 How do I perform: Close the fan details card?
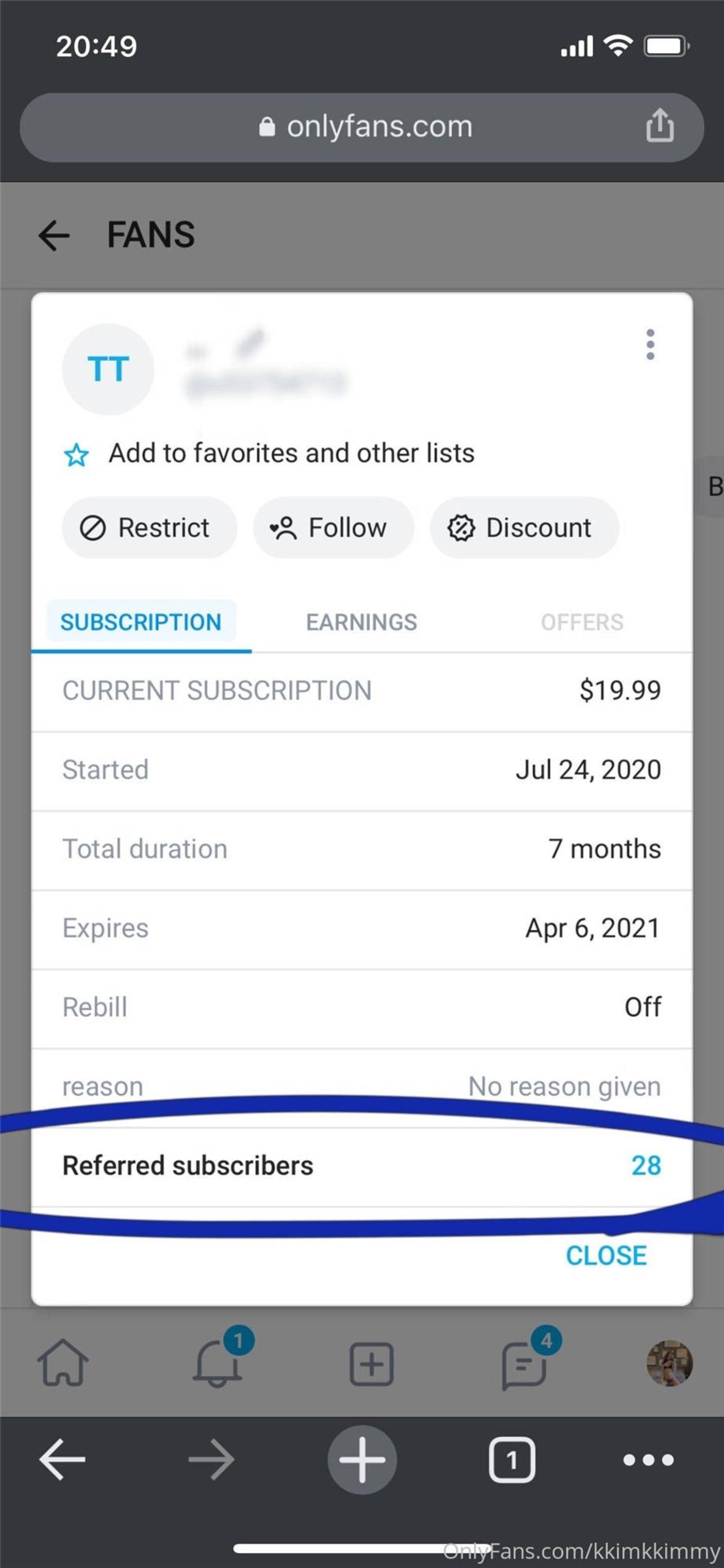click(606, 1256)
